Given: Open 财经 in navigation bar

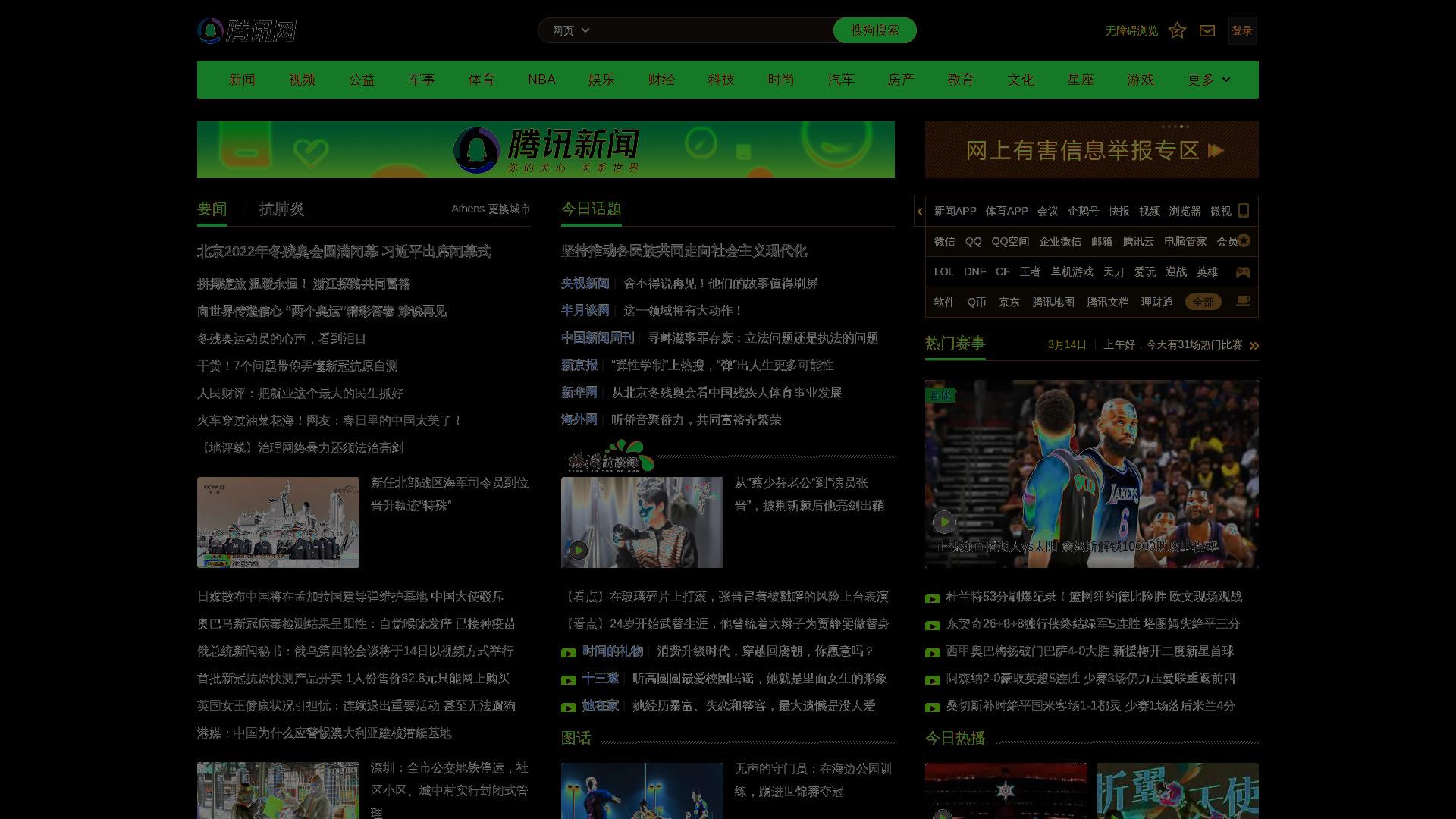Looking at the screenshot, I should [x=661, y=80].
